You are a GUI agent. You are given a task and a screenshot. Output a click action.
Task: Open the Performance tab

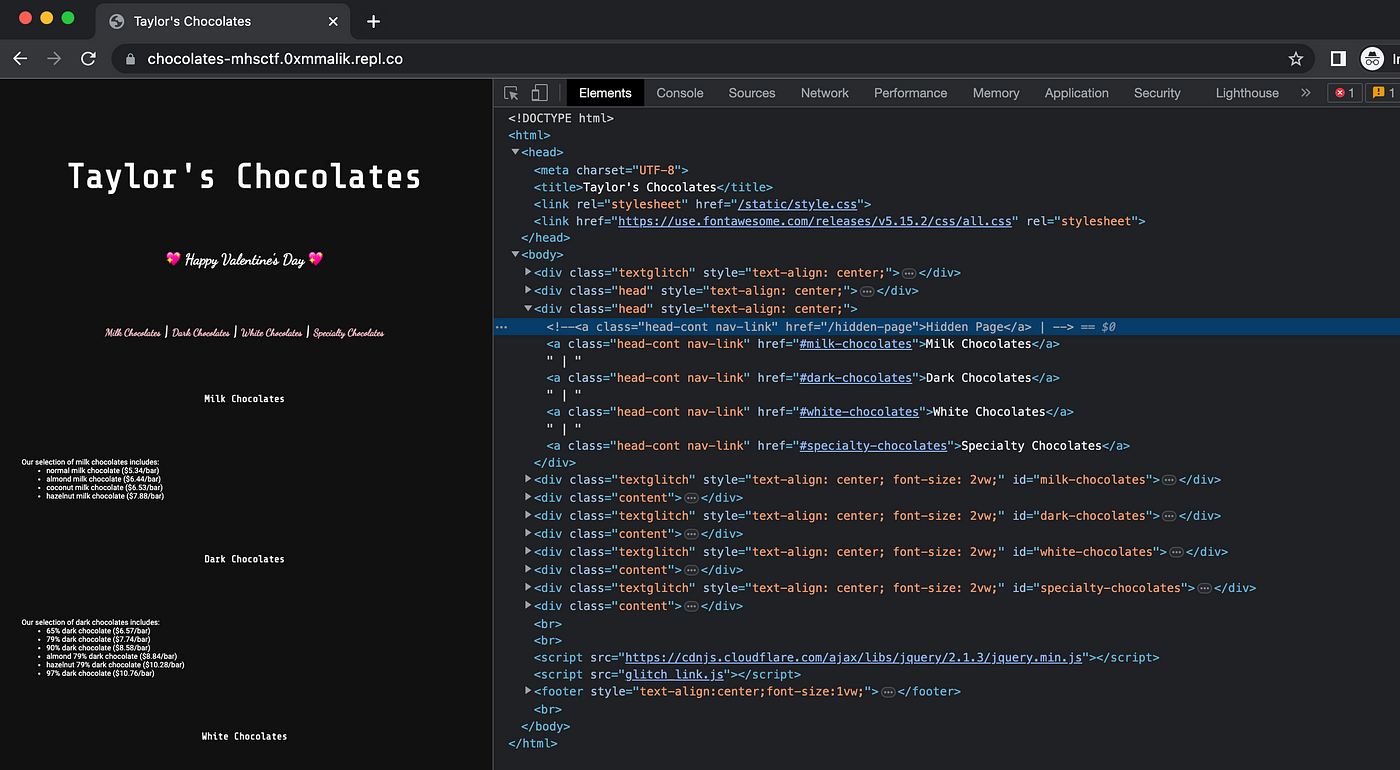point(910,93)
